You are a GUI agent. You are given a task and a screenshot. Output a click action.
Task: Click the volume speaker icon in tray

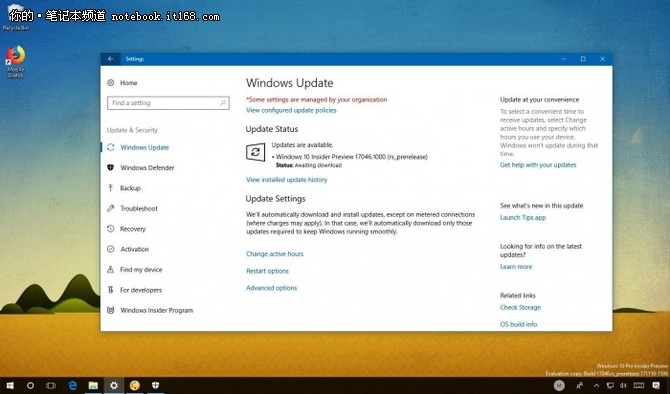(624, 386)
